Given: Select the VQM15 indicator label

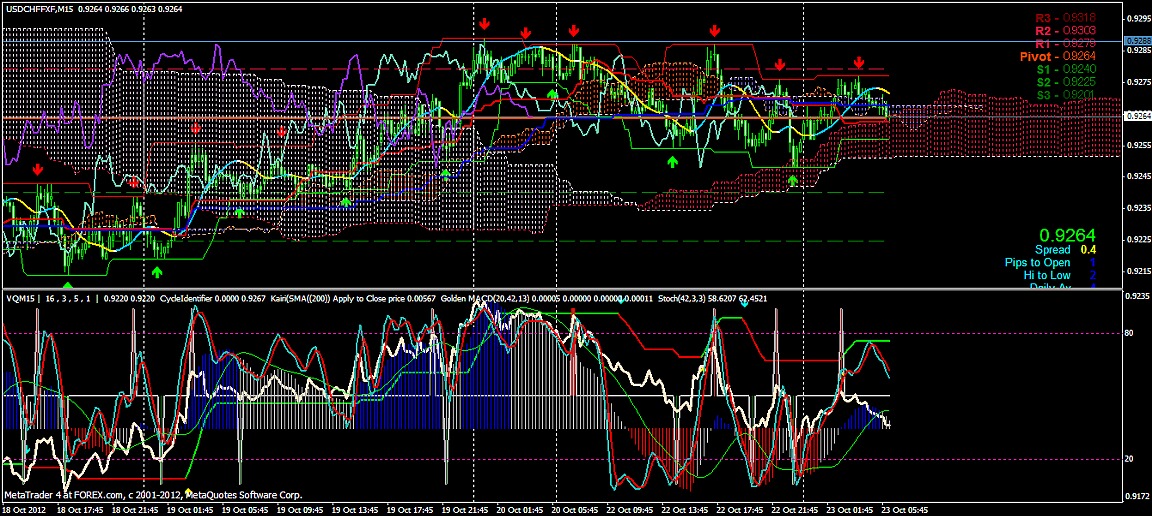Looking at the screenshot, I should (20, 298).
